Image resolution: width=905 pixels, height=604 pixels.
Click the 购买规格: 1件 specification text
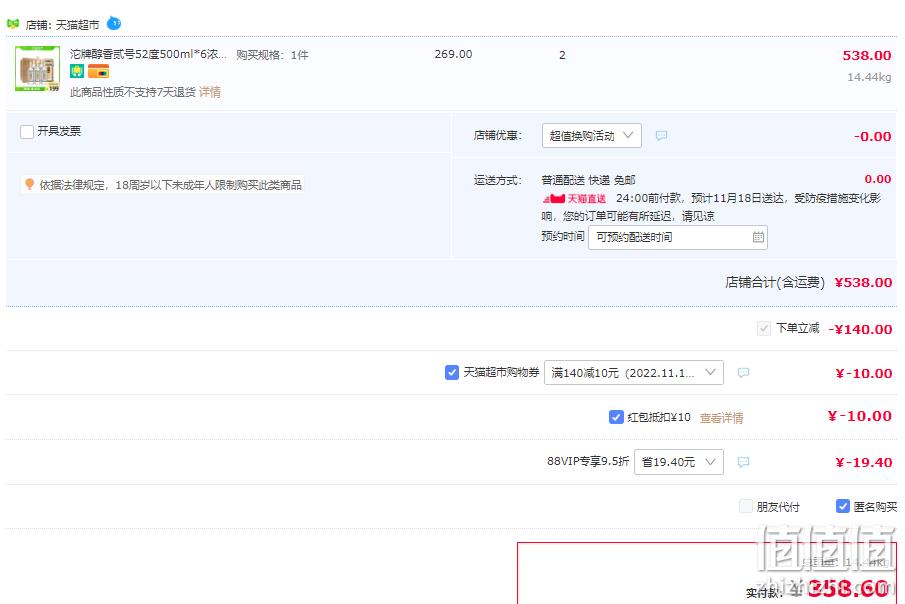[x=272, y=55]
